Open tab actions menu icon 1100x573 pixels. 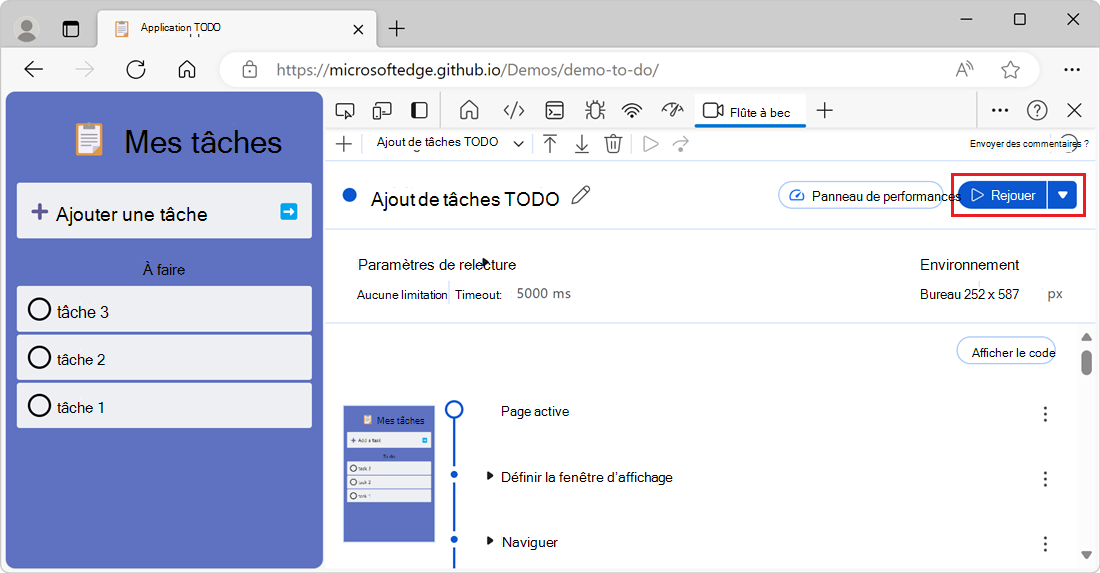pyautogui.click(x=71, y=29)
